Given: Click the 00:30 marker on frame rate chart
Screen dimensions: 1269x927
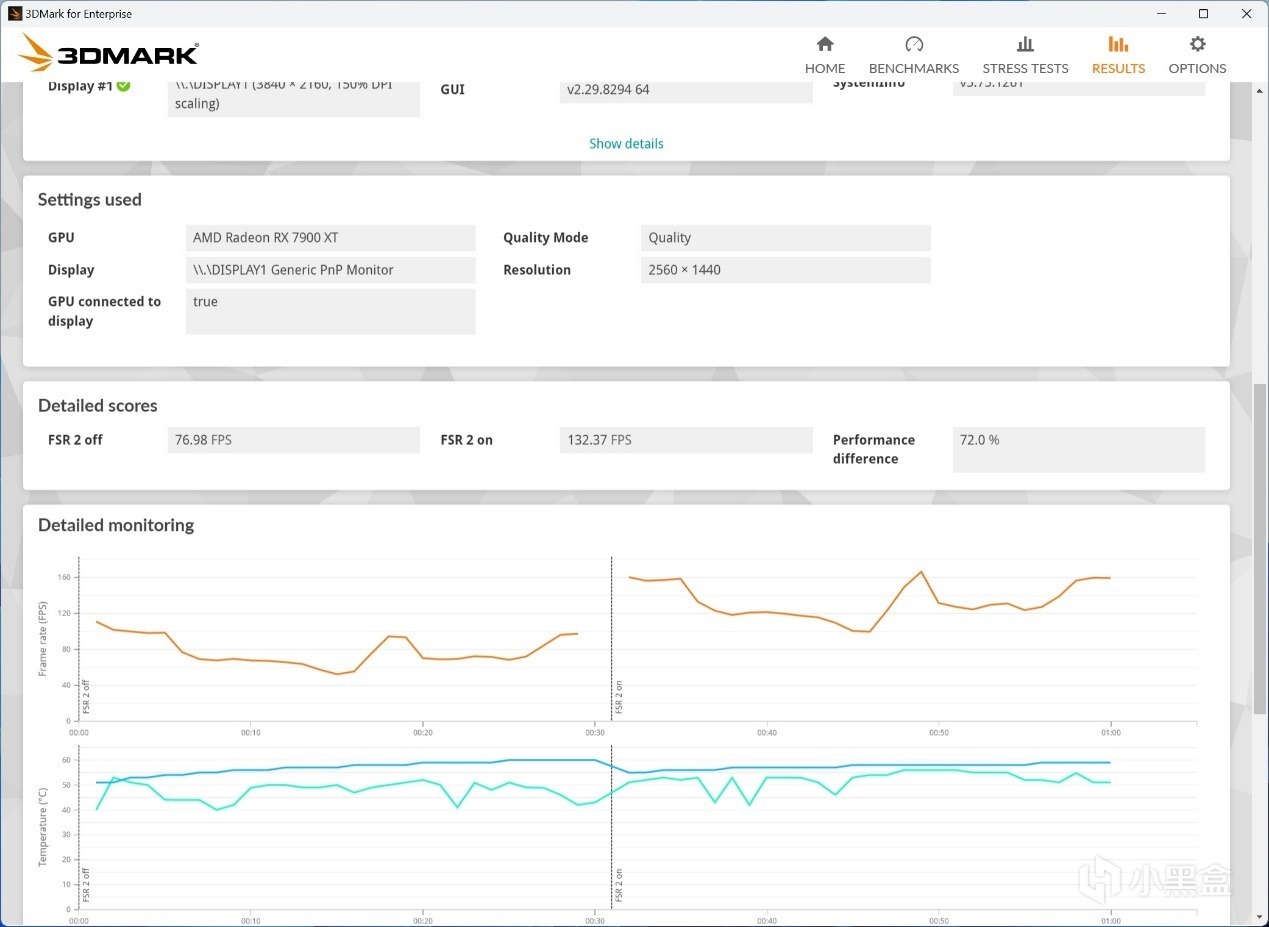Looking at the screenshot, I should pyautogui.click(x=595, y=732).
